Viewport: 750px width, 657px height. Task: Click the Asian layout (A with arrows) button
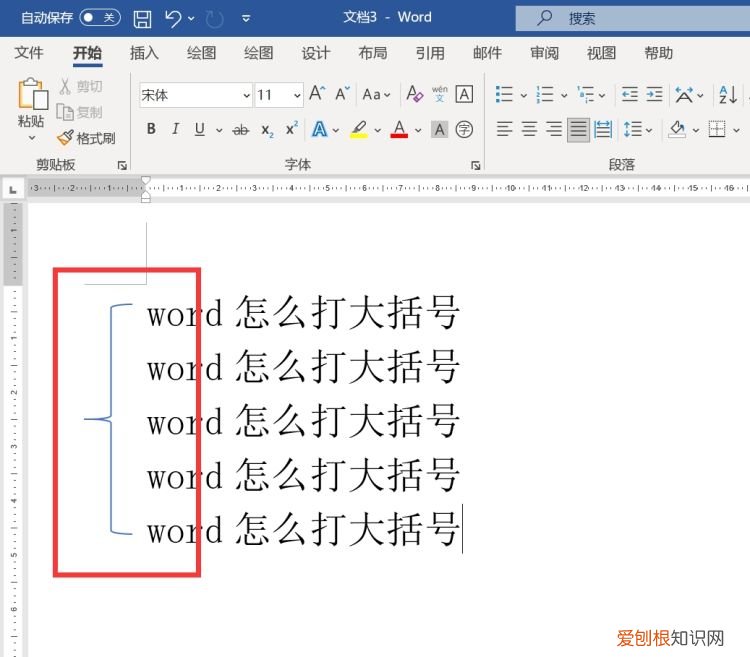coord(684,95)
